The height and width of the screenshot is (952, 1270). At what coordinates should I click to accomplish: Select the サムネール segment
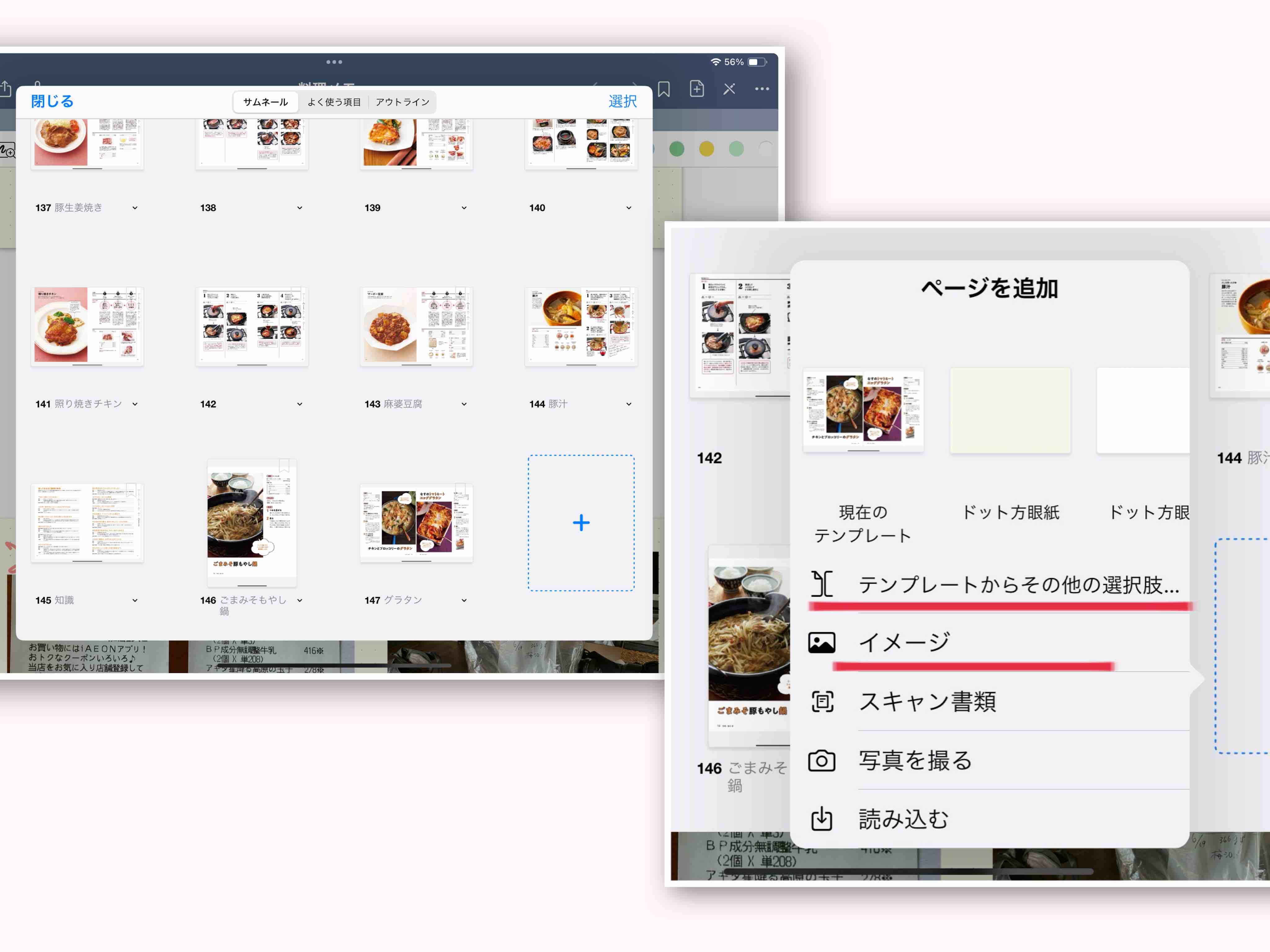[265, 102]
